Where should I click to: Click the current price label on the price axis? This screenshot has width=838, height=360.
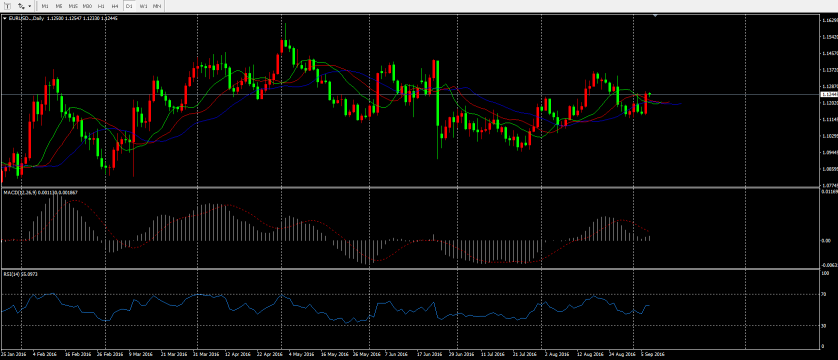828,94
